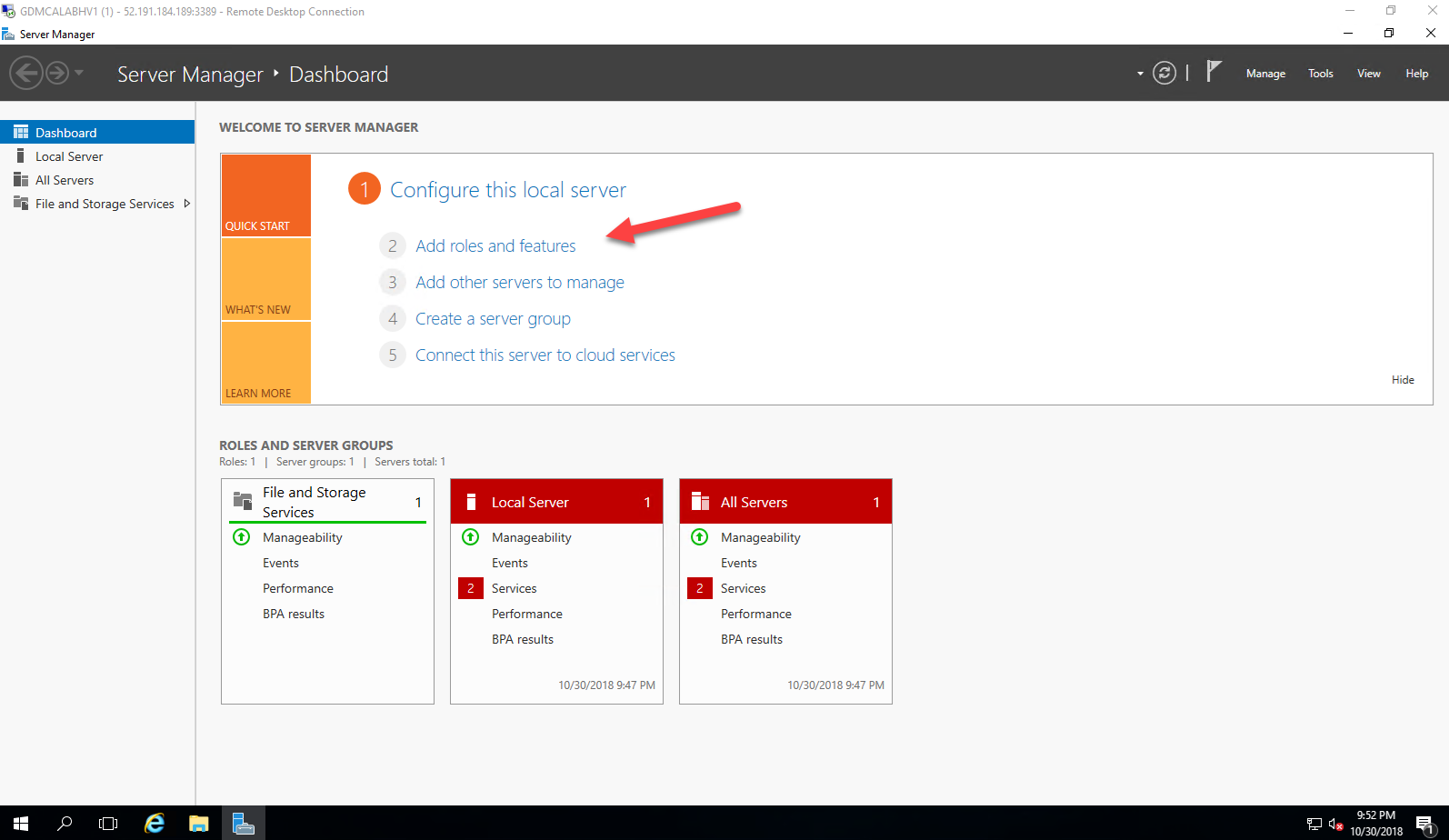The image size is (1449, 840).
Task: Select the LEARN MORE tile
Action: coord(266,363)
